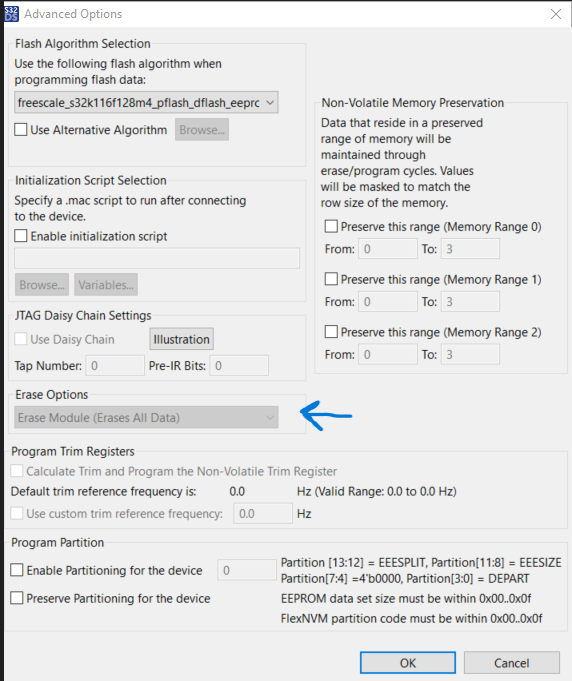The image size is (572, 681).
Task: Click the custom trim frequency field
Action: pos(263,514)
